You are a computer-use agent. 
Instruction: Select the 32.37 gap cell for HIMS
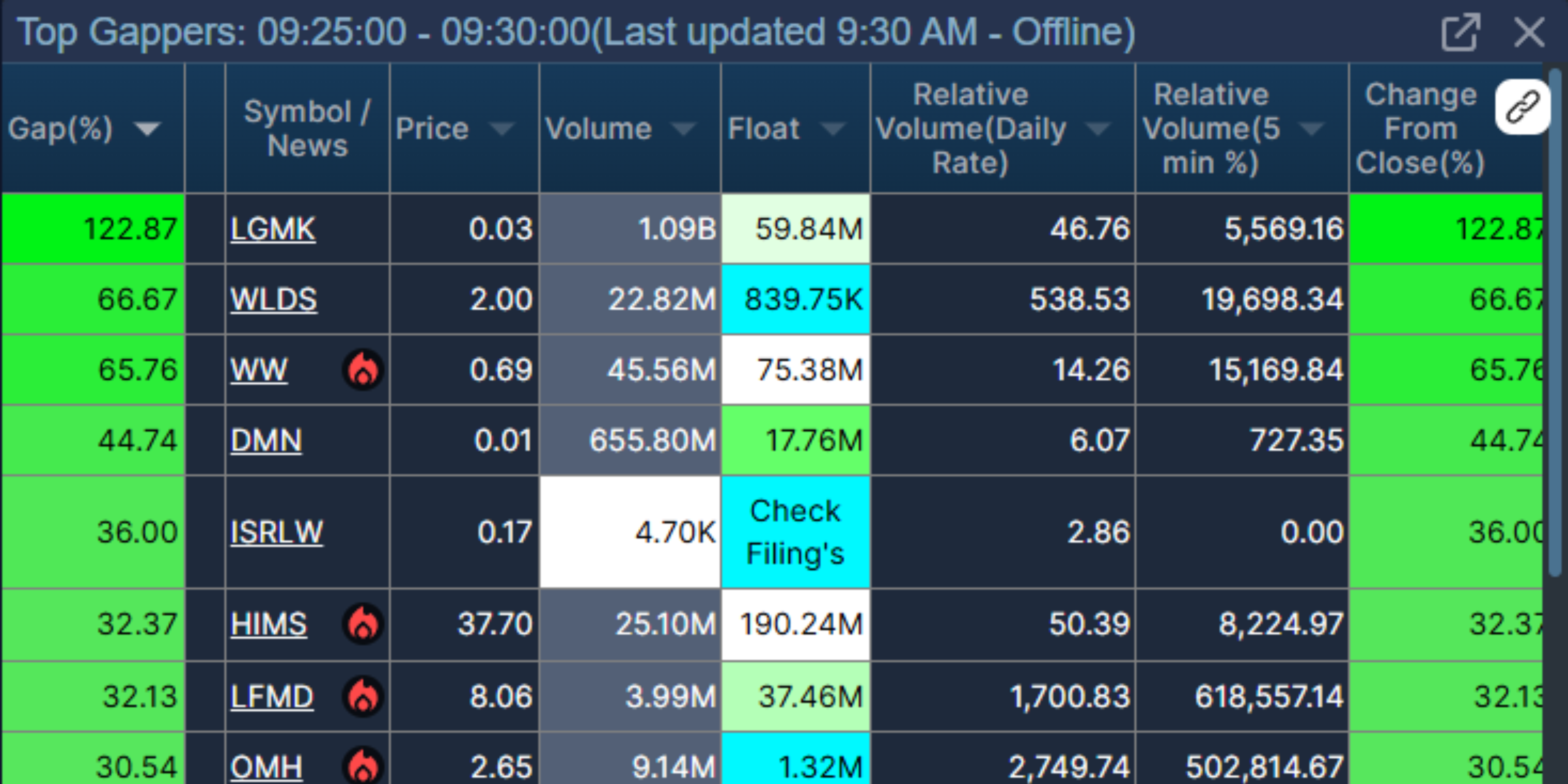tap(93, 625)
